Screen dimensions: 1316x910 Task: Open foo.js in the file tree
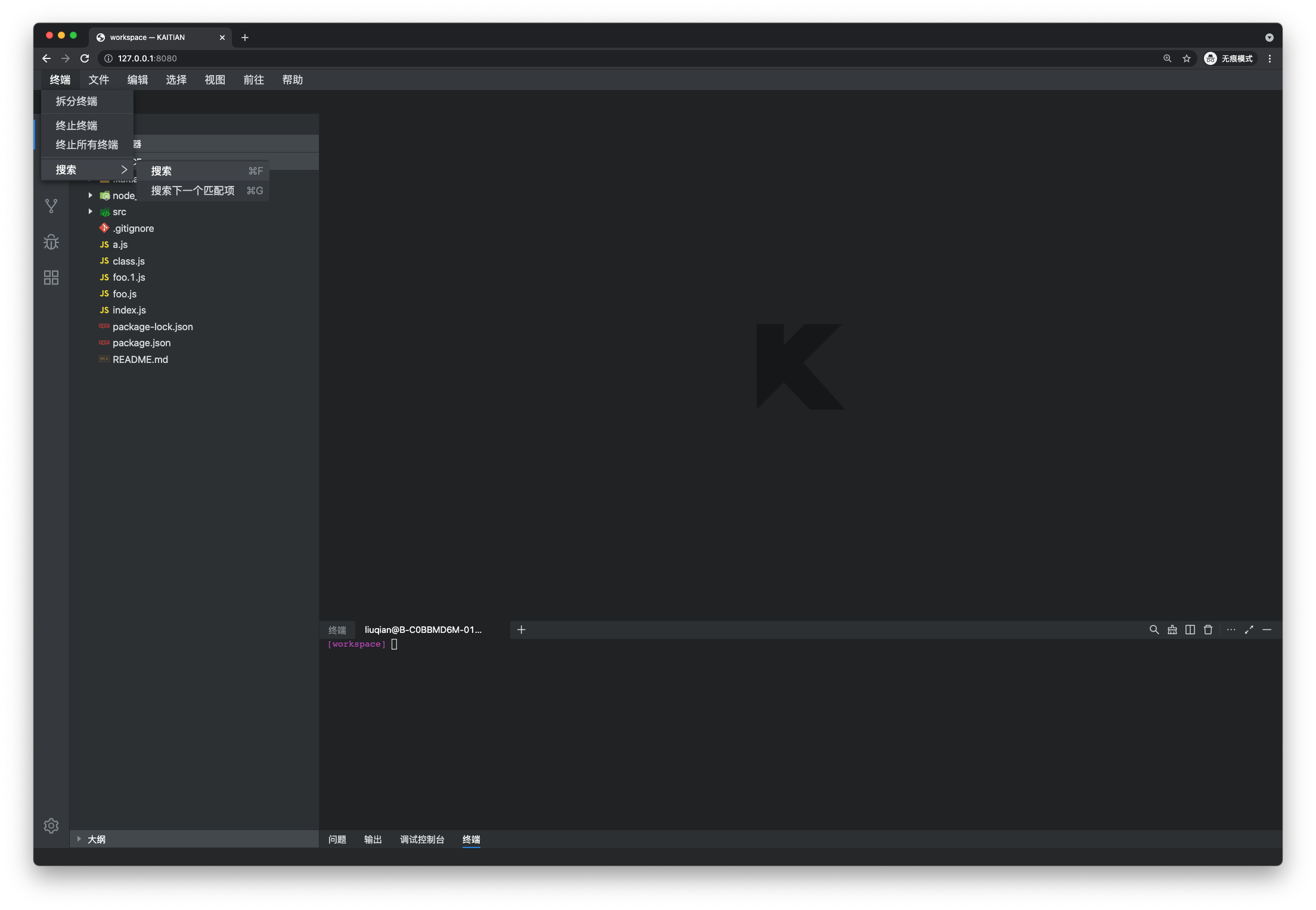pyautogui.click(x=194, y=294)
